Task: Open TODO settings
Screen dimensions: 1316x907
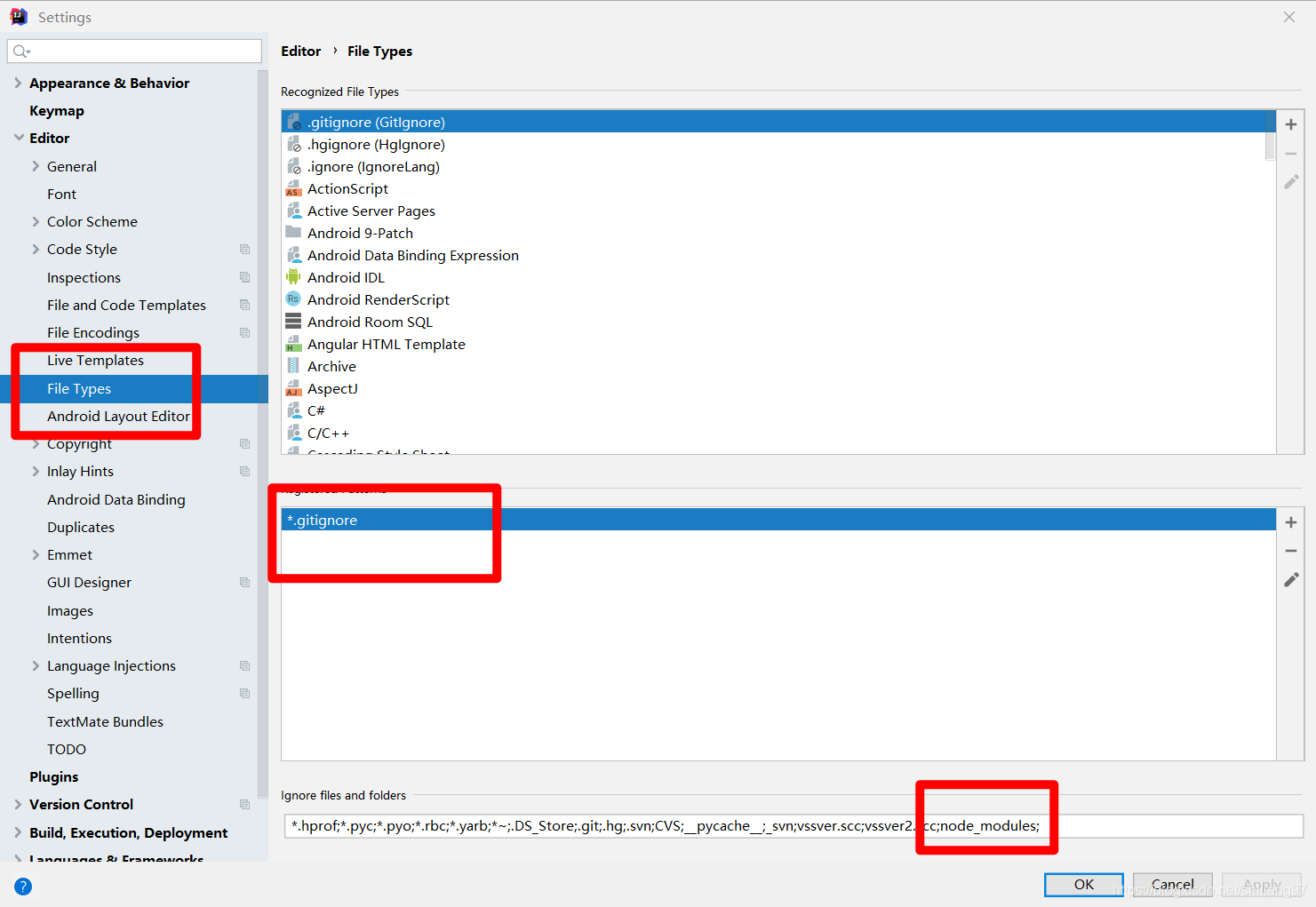Action: (67, 749)
